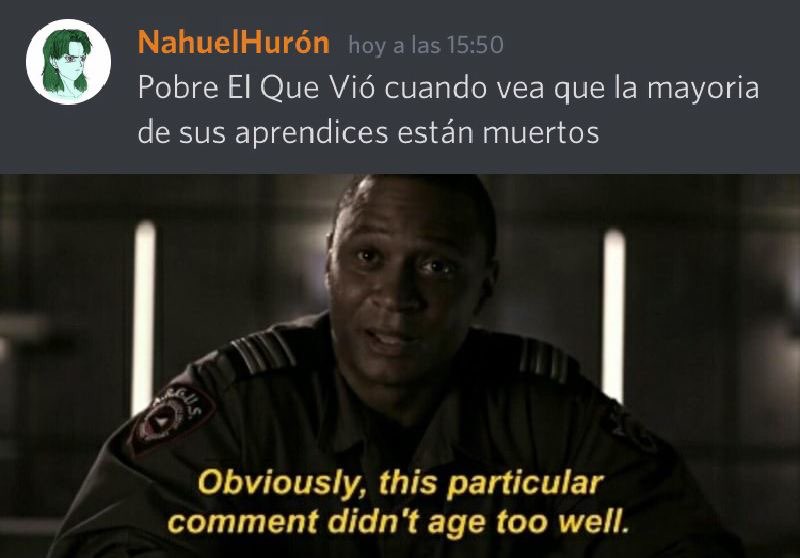Click the word "aprendices" in the message
Screen dimensions: 800x558
point(312,133)
